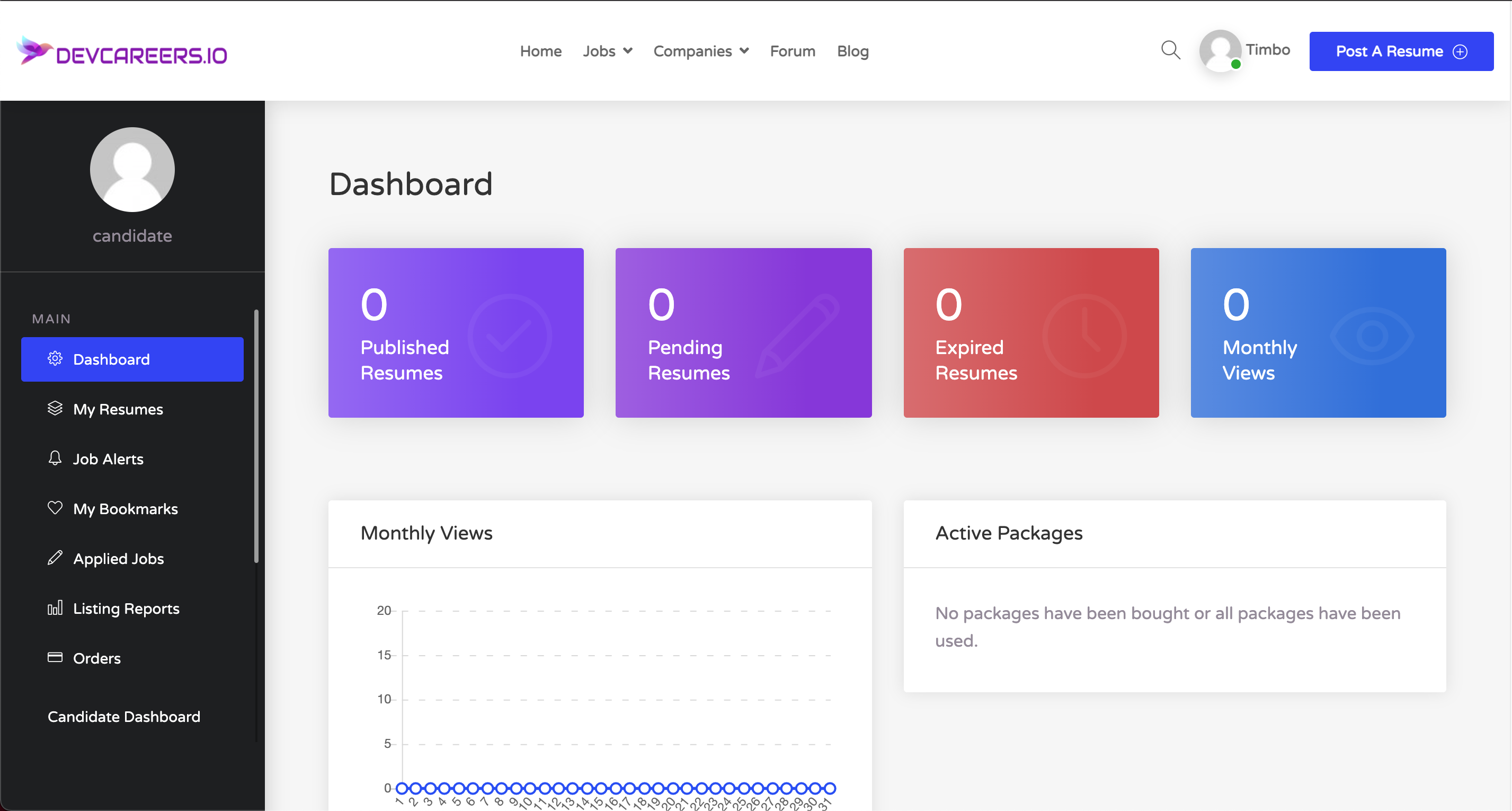1512x811 pixels.
Task: Click the Listing Reports bar chart icon
Action: pyautogui.click(x=55, y=608)
